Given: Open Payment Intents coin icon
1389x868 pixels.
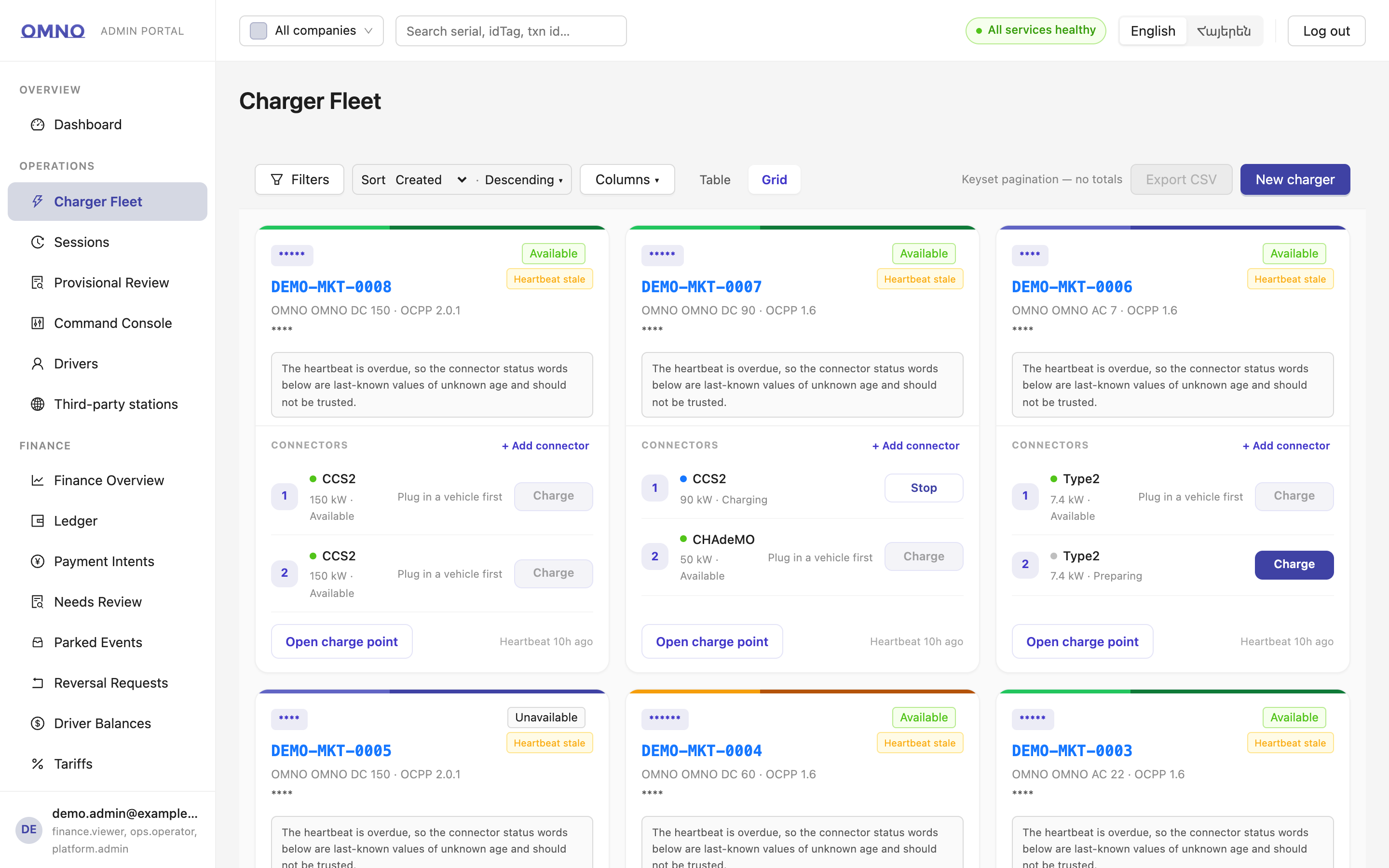Looking at the screenshot, I should (x=37, y=561).
